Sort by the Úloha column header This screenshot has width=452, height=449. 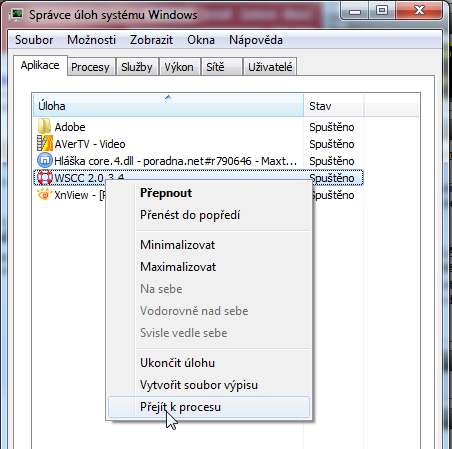[168, 106]
